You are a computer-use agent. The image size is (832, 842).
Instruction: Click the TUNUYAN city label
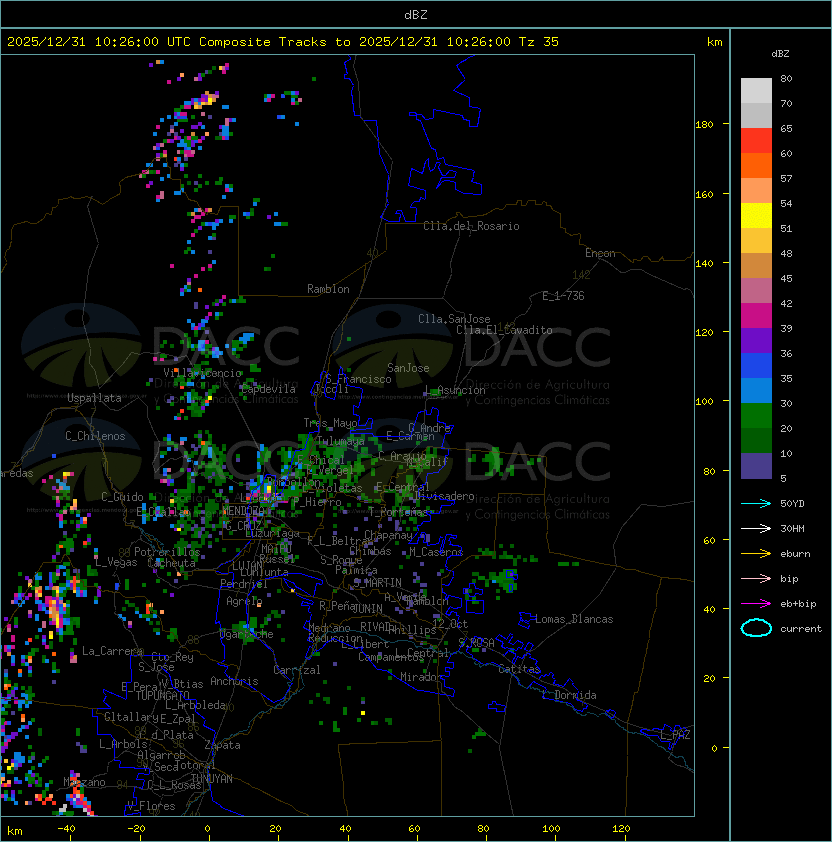(211, 778)
